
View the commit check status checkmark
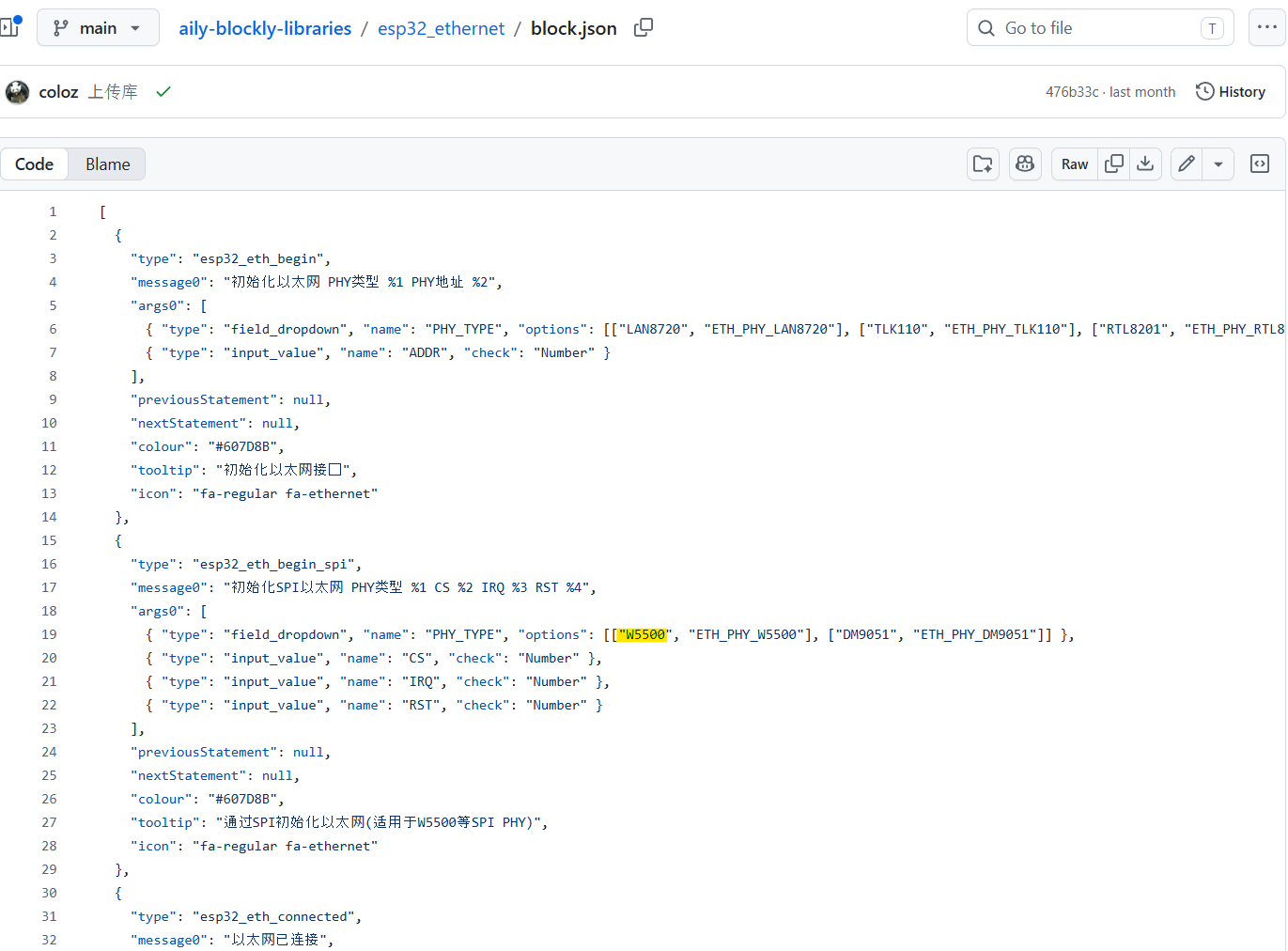(x=163, y=91)
